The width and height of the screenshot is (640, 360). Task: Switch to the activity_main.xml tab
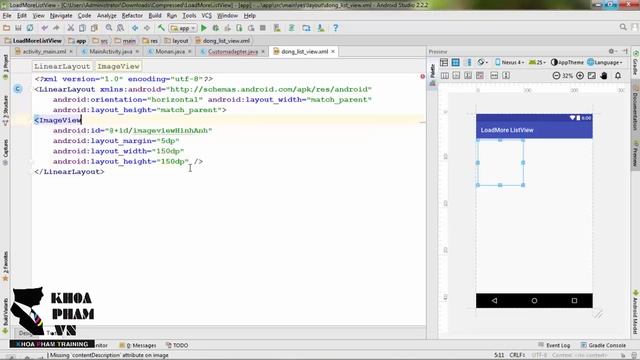click(43, 51)
